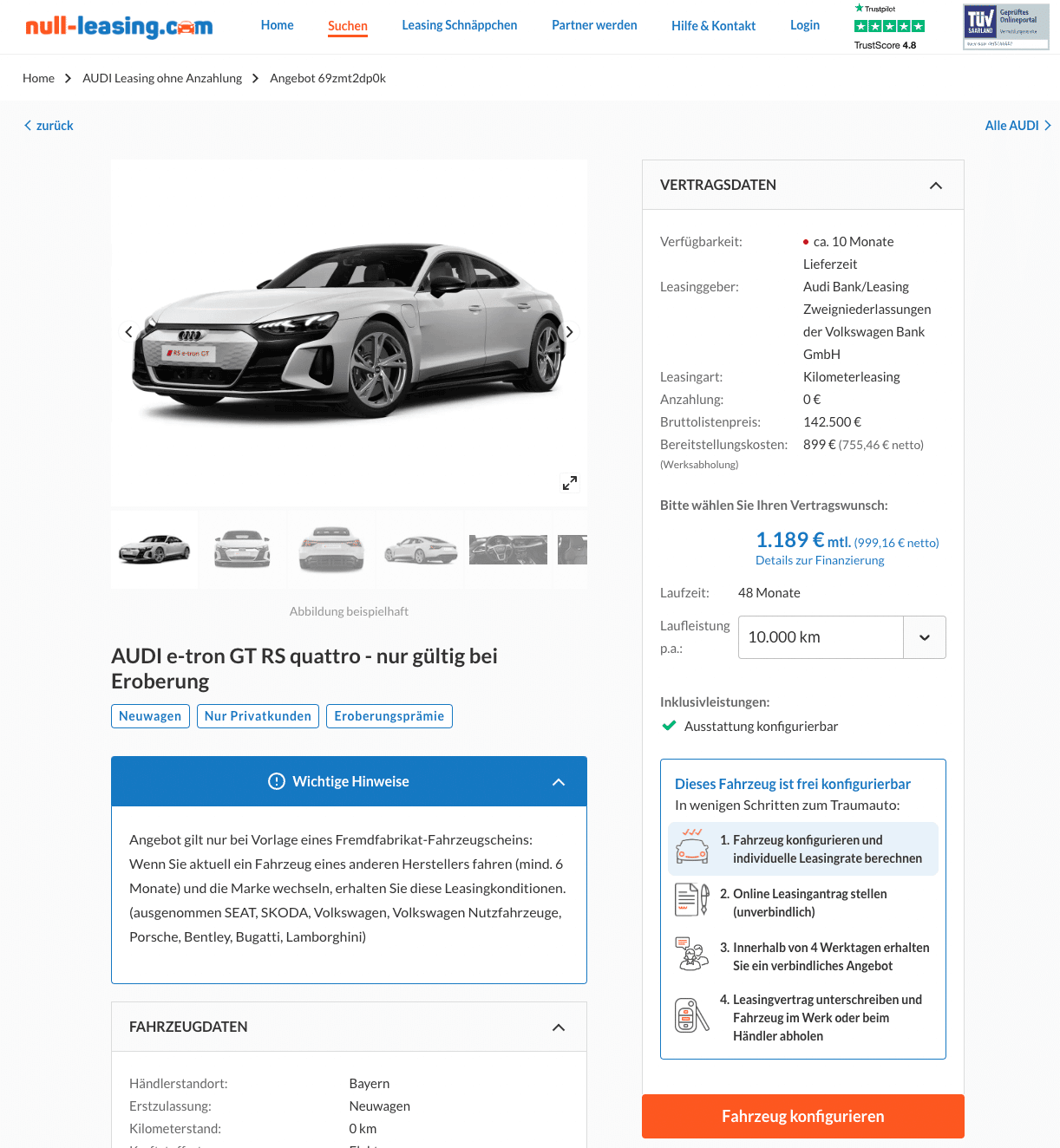Click the info icon in Wichtige Hinweise
The width and height of the screenshot is (1060, 1148).
pos(277,781)
